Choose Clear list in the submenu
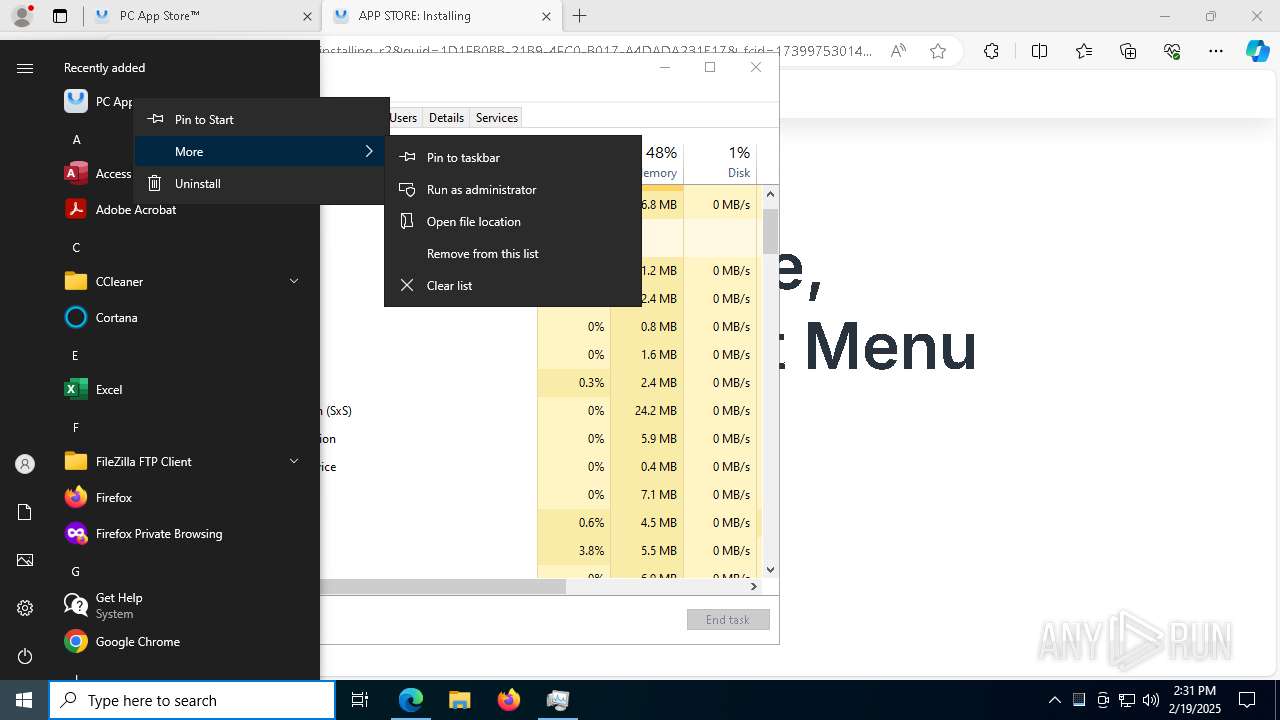Viewport: 1280px width, 720px height. coord(513,285)
